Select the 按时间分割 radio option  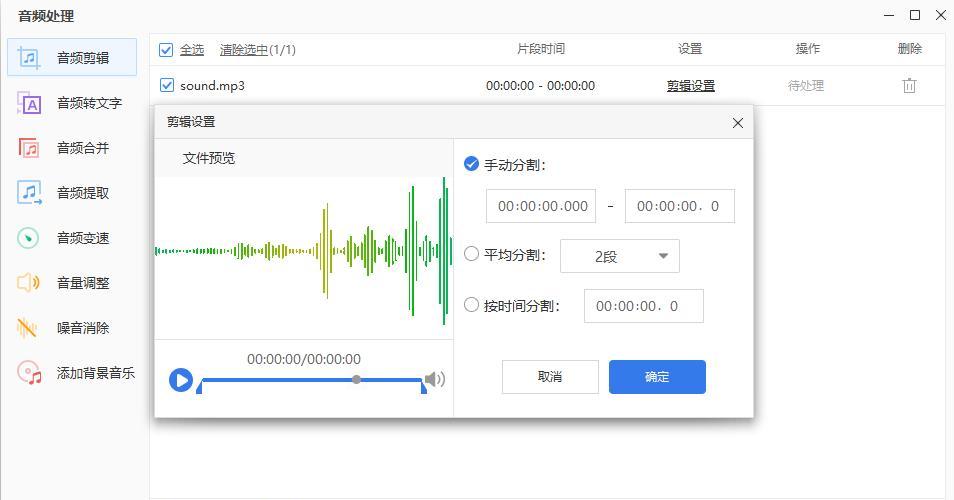(472, 305)
